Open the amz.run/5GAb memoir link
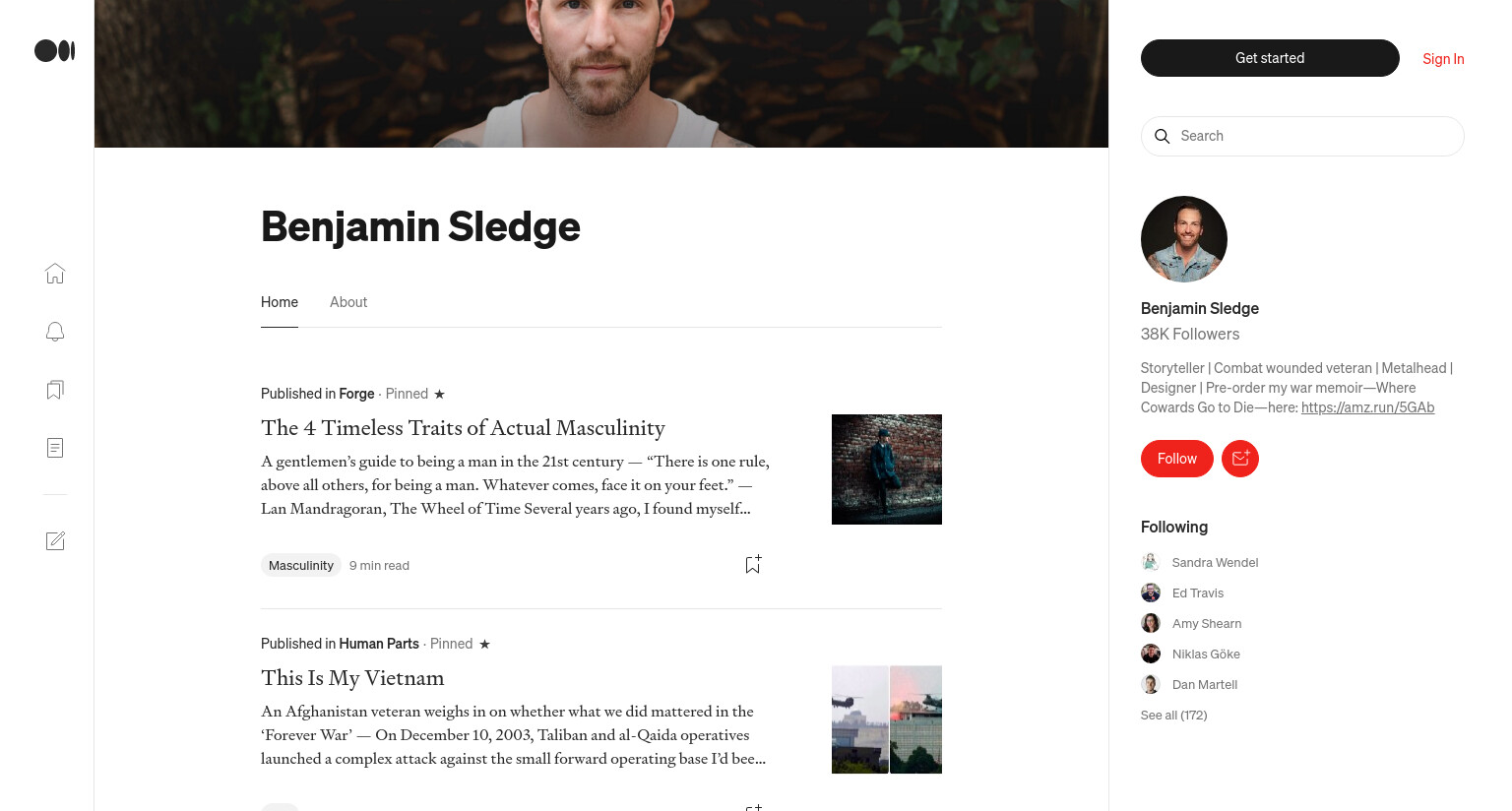Screen dimensions: 1512x811 [x=1367, y=407]
